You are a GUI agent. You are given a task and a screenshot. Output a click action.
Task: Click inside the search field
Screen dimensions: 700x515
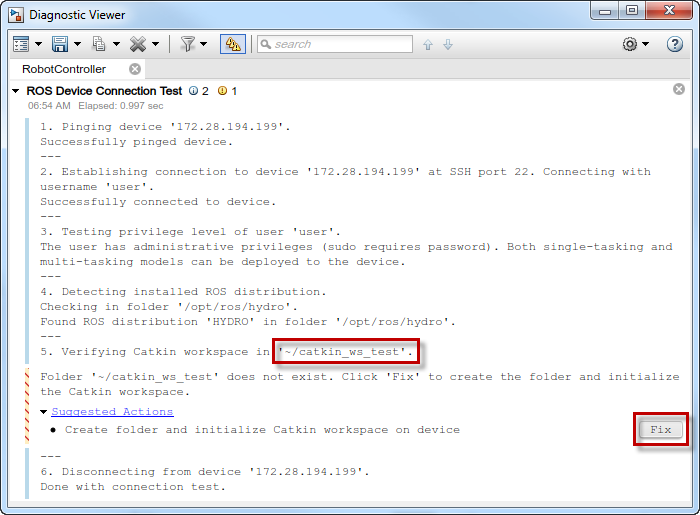click(x=335, y=44)
